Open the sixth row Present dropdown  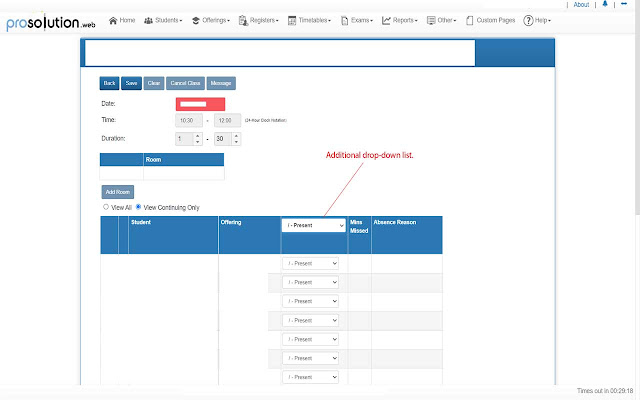tap(311, 358)
